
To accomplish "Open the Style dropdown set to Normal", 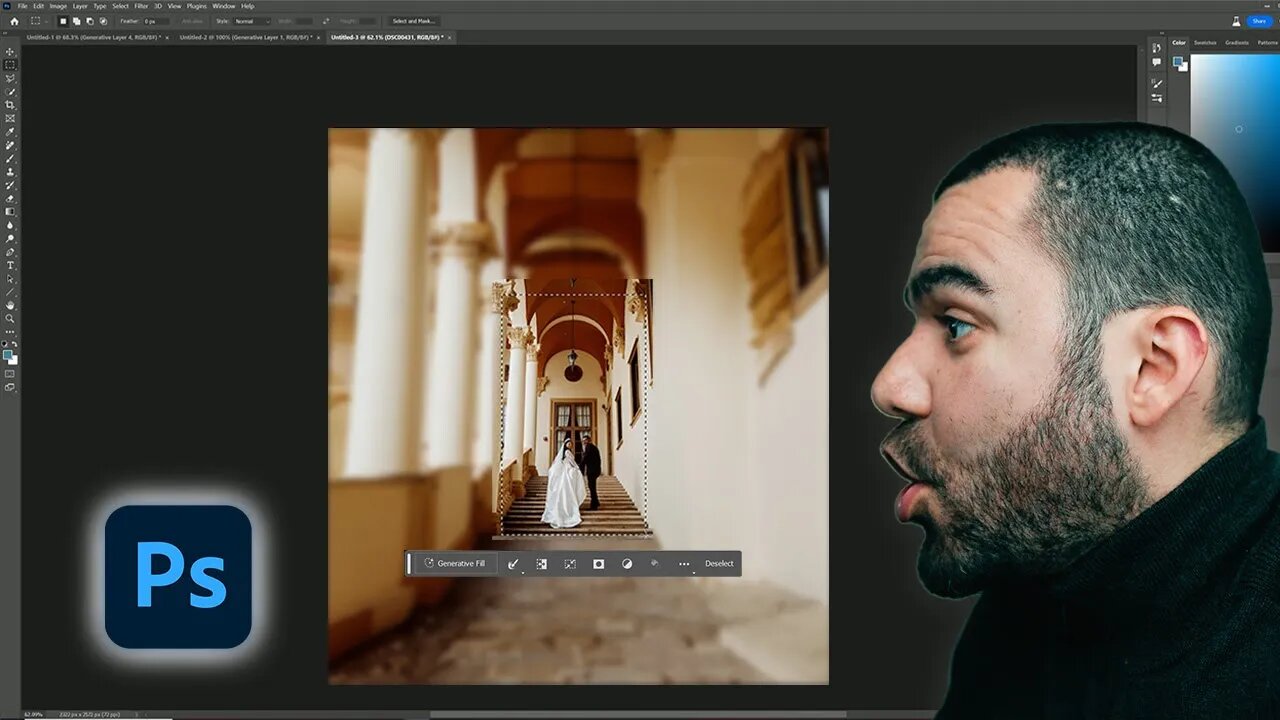I will (x=252, y=21).
